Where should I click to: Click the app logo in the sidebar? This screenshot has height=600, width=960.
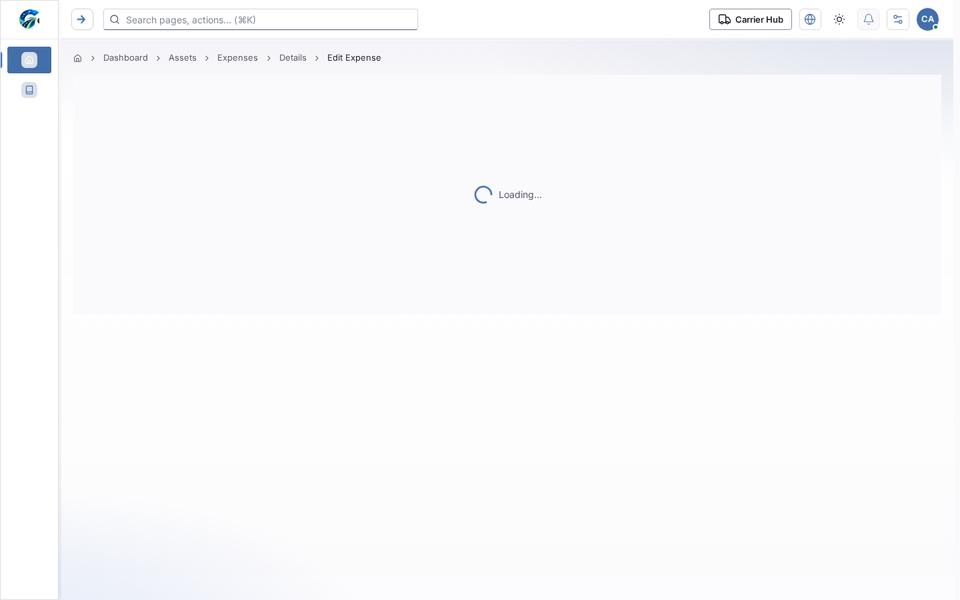pyautogui.click(x=29, y=19)
